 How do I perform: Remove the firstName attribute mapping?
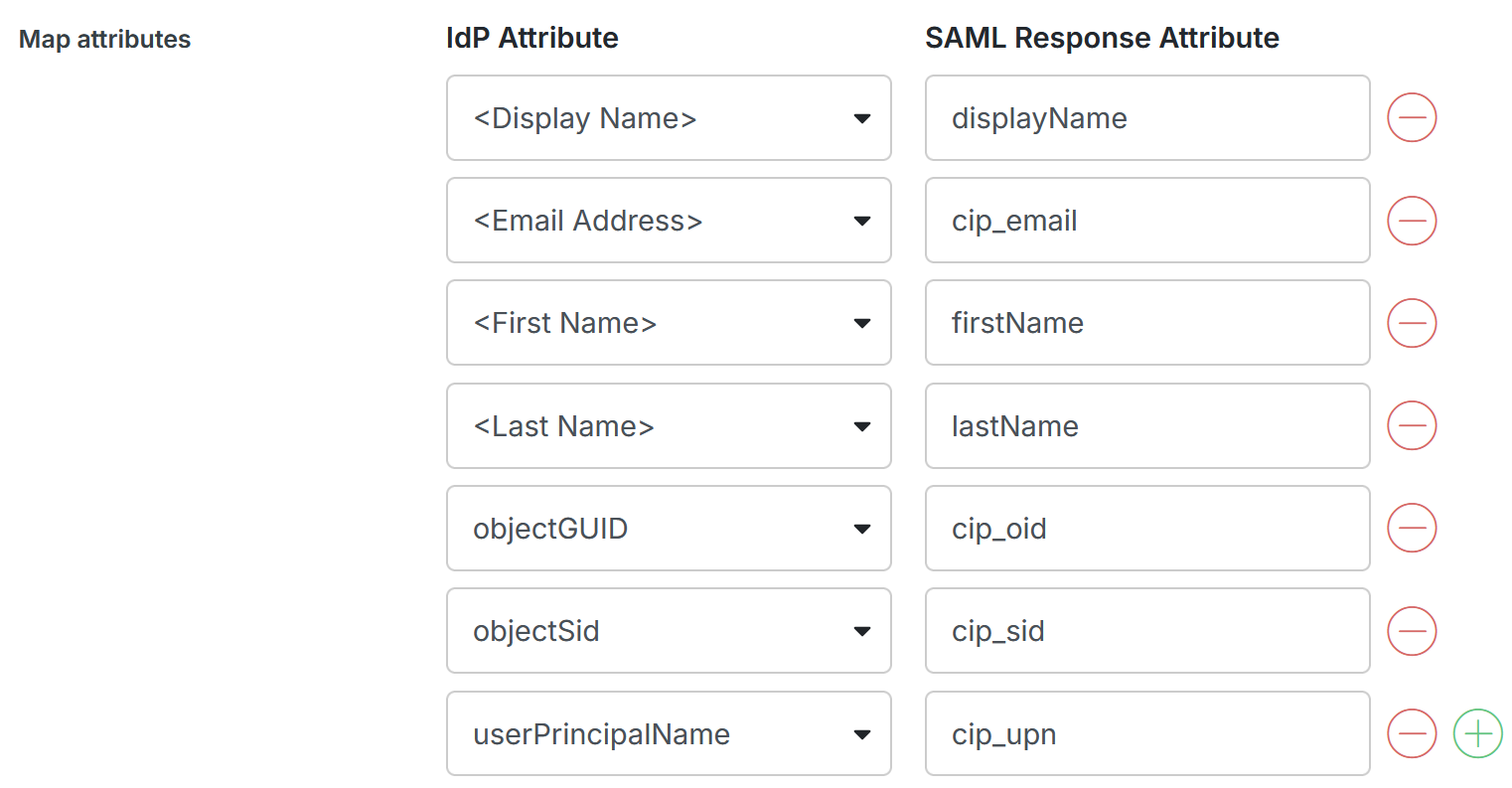click(1412, 323)
